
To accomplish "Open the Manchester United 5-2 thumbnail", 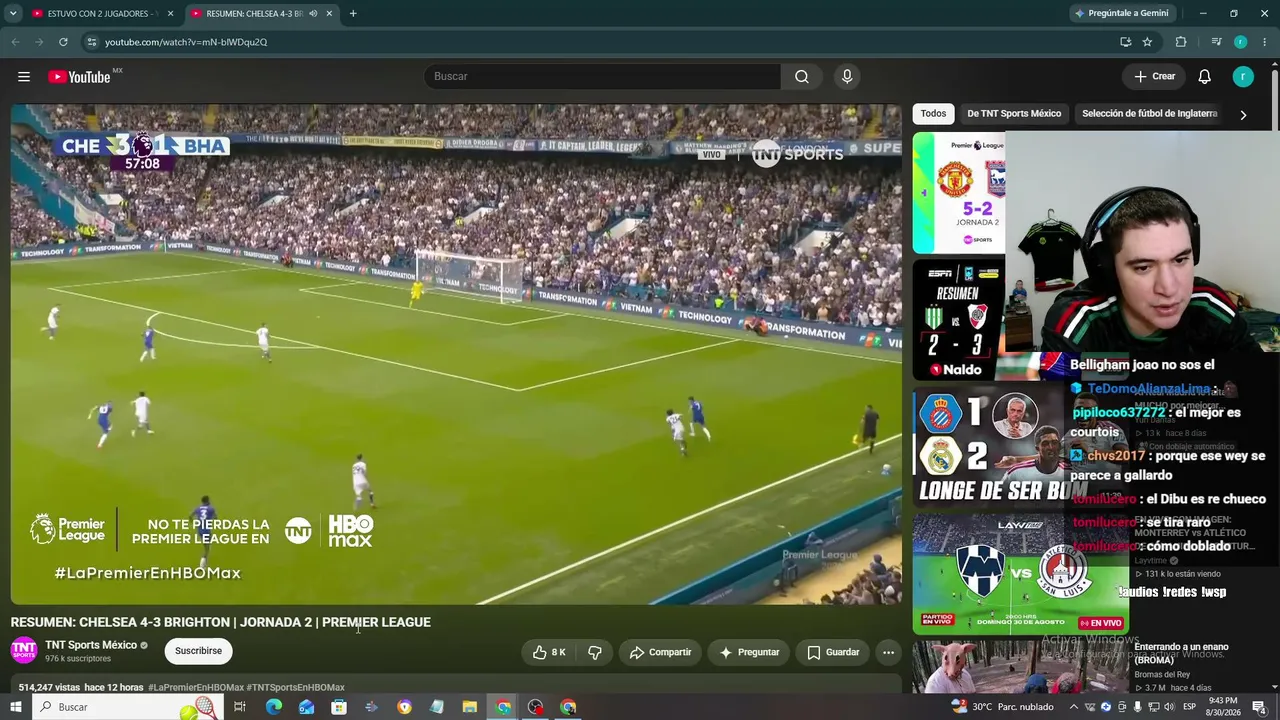I will [x=959, y=193].
